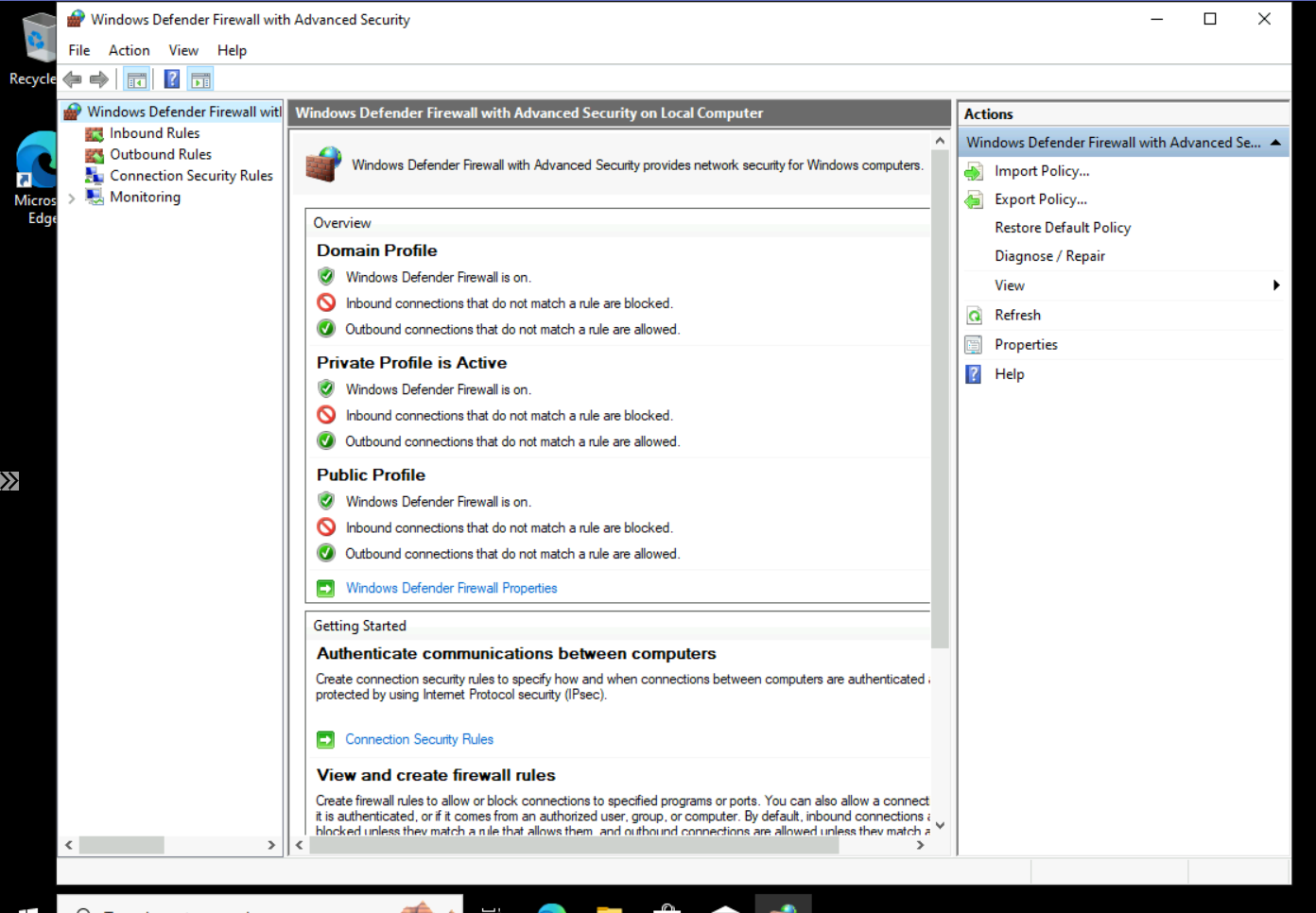
Task: Click the center pane vertical scrollbar thumb
Action: pos(940,399)
